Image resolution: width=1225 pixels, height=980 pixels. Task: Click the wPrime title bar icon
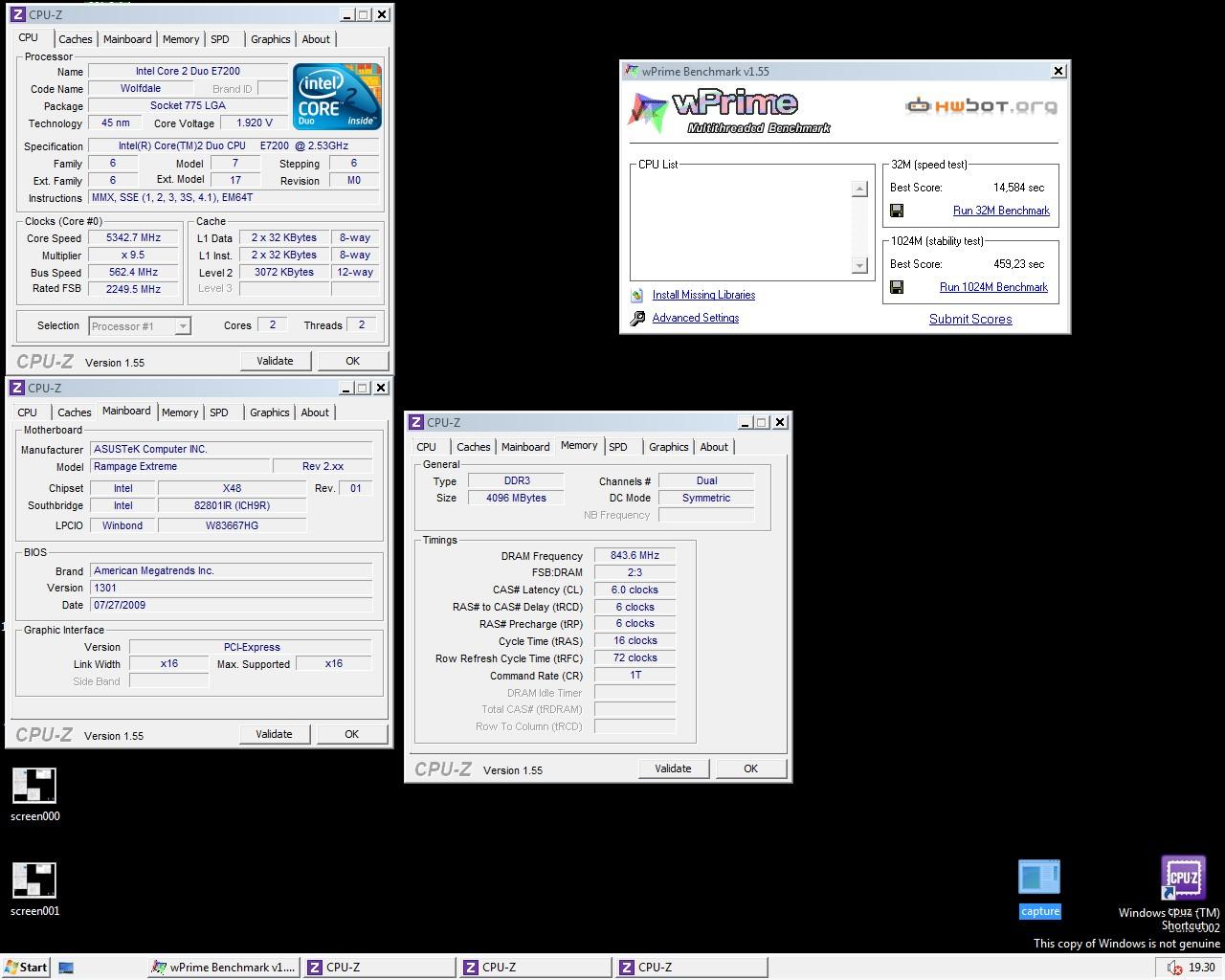point(632,72)
